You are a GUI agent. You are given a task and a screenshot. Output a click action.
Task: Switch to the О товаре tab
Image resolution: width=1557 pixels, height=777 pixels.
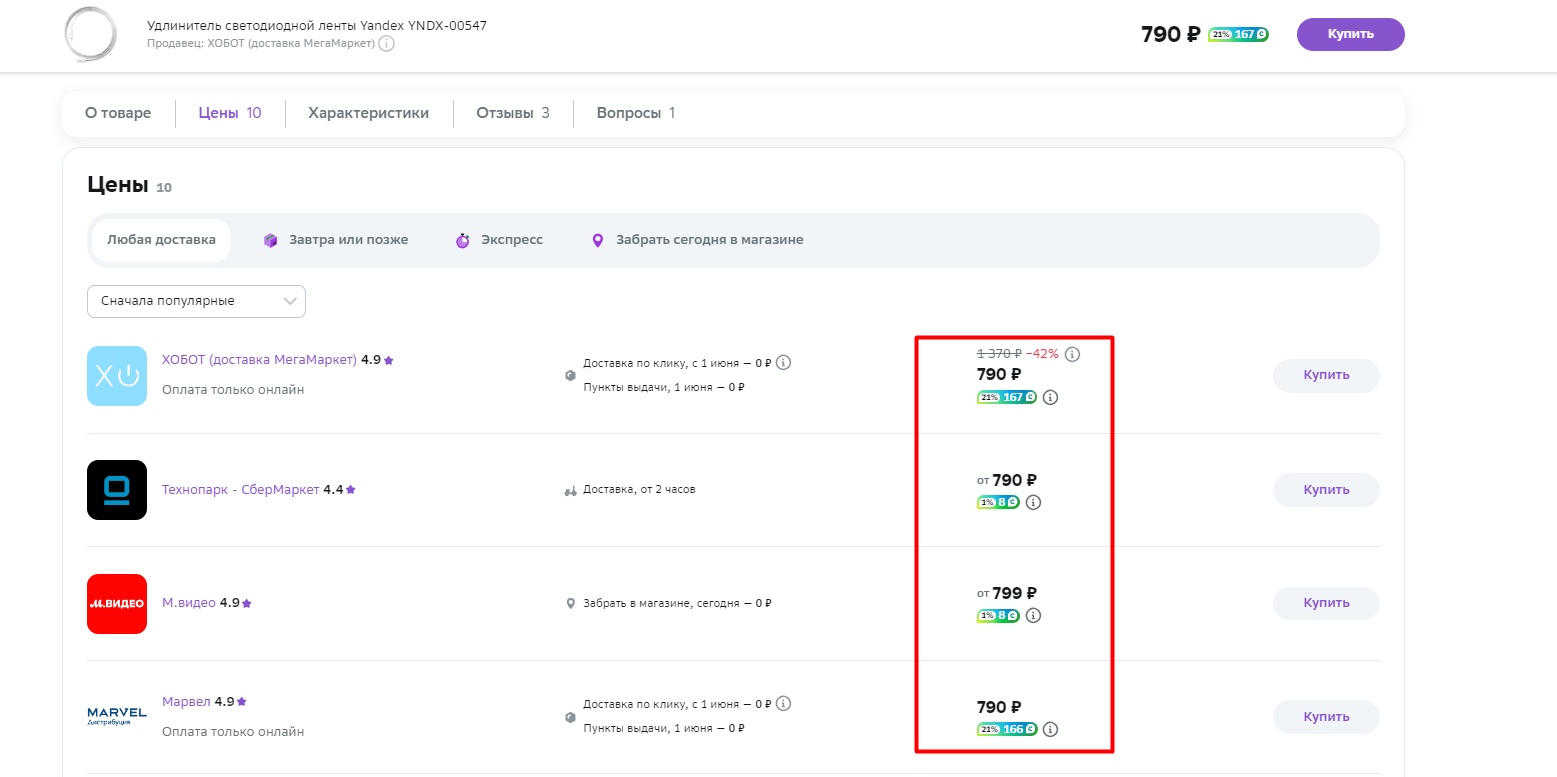118,113
